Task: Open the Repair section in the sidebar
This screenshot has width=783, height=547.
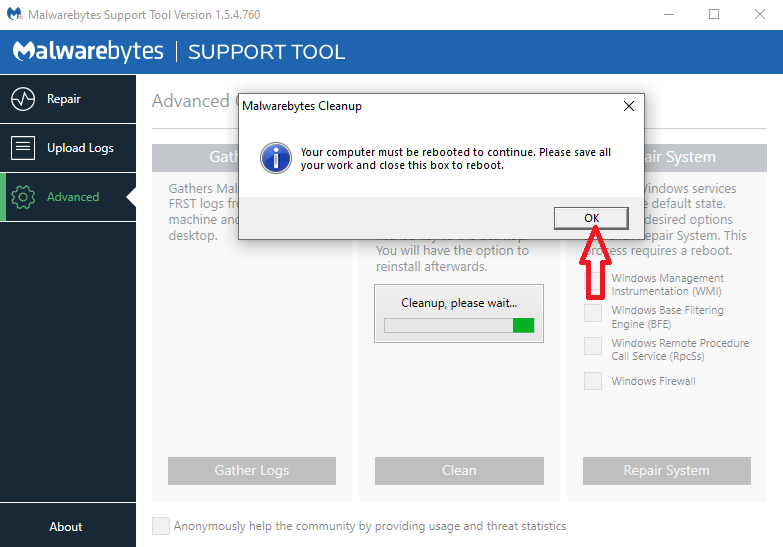Action: point(68,99)
